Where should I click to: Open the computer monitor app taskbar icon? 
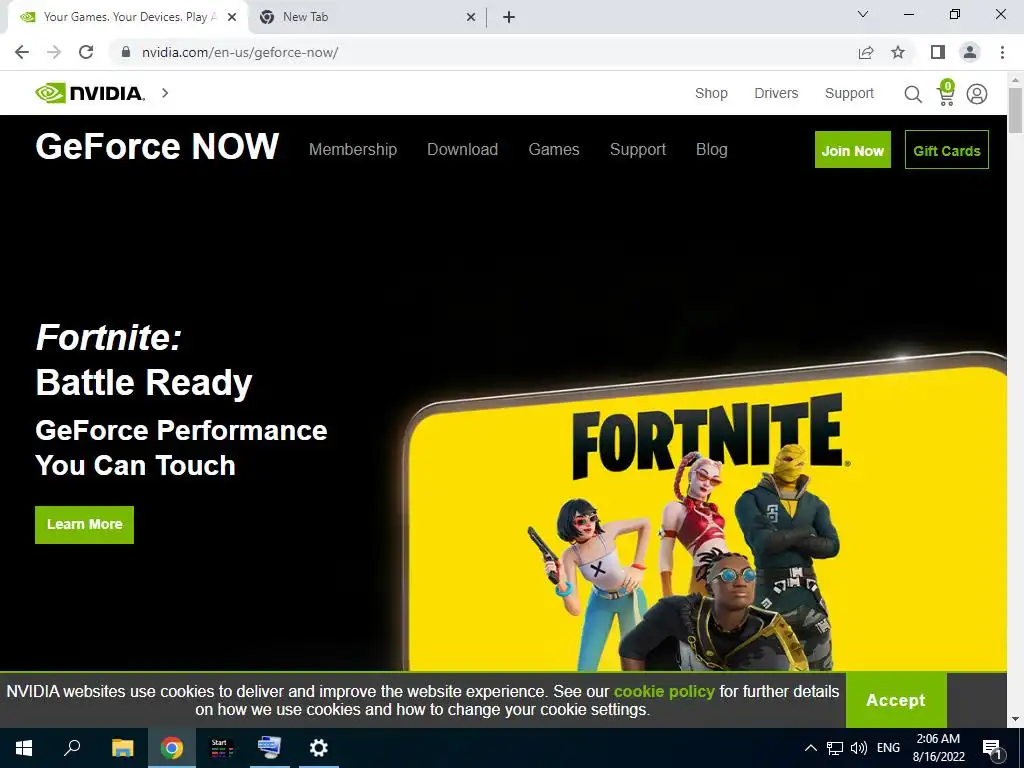[x=269, y=748]
